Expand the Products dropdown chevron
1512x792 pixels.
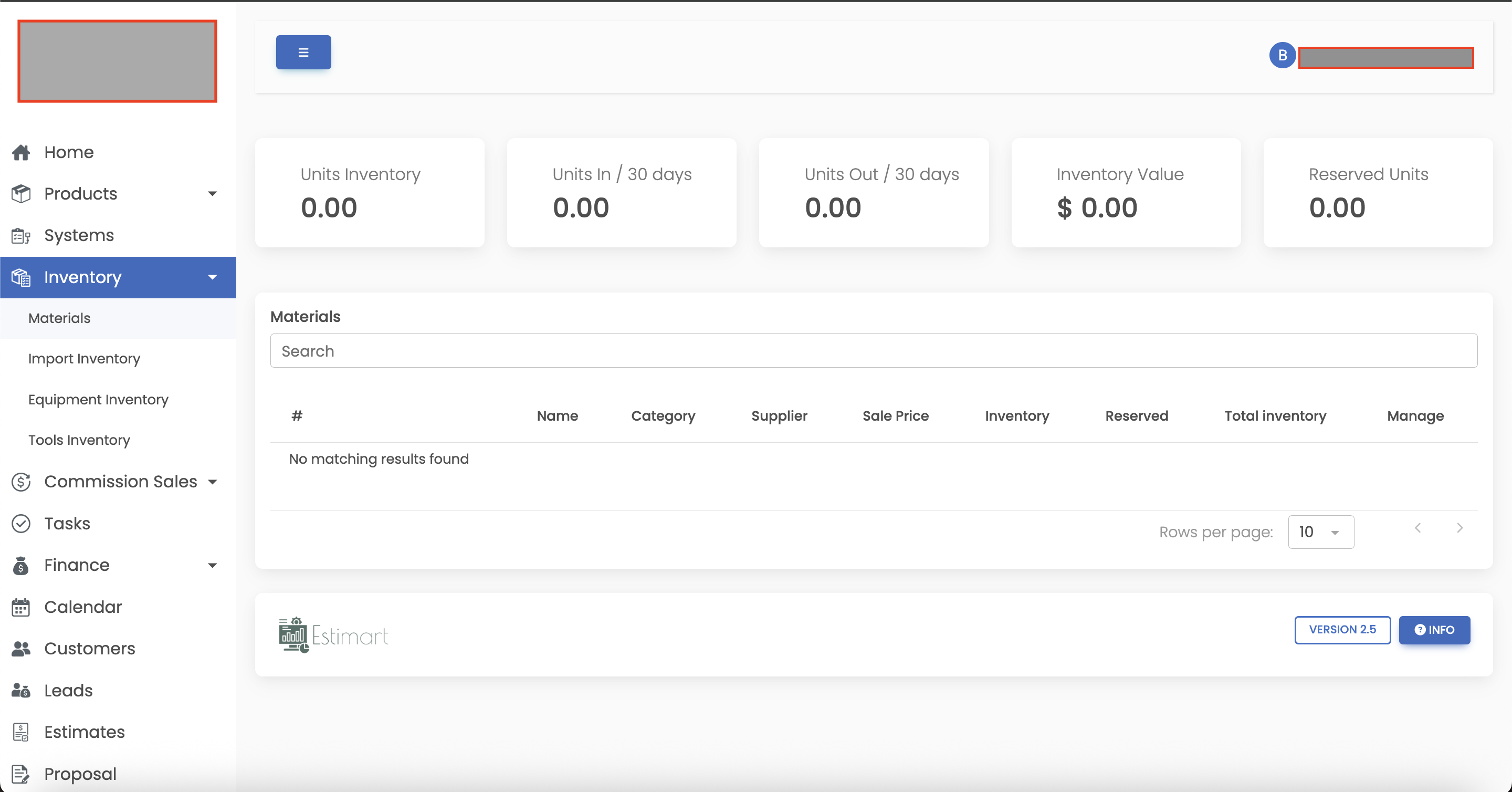pyautogui.click(x=213, y=194)
